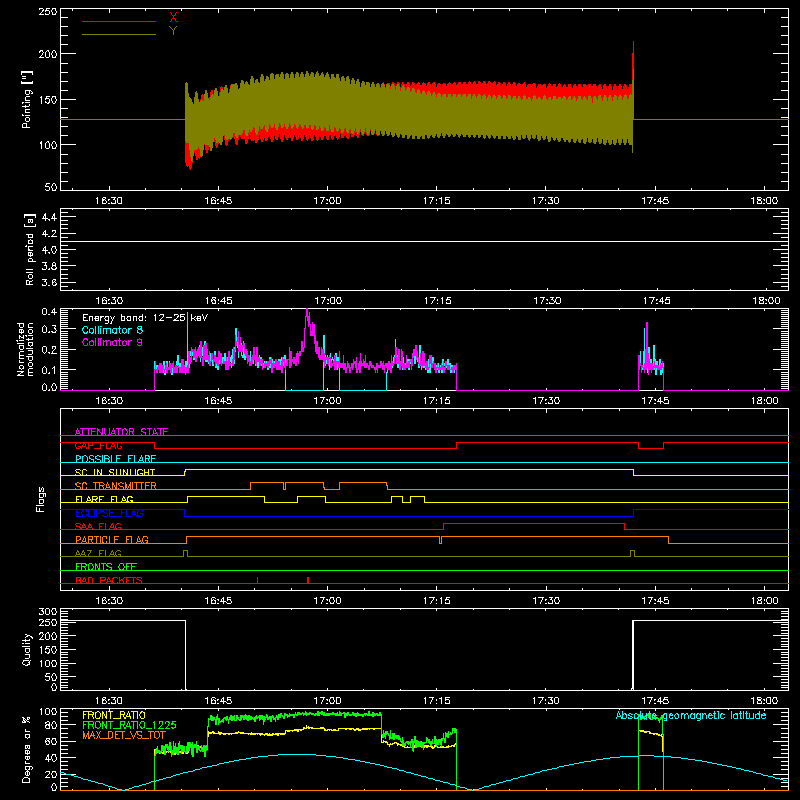This screenshot has width=800, height=800.
Task: Click 18:00 time label under Quality plot
Action: click(764, 701)
